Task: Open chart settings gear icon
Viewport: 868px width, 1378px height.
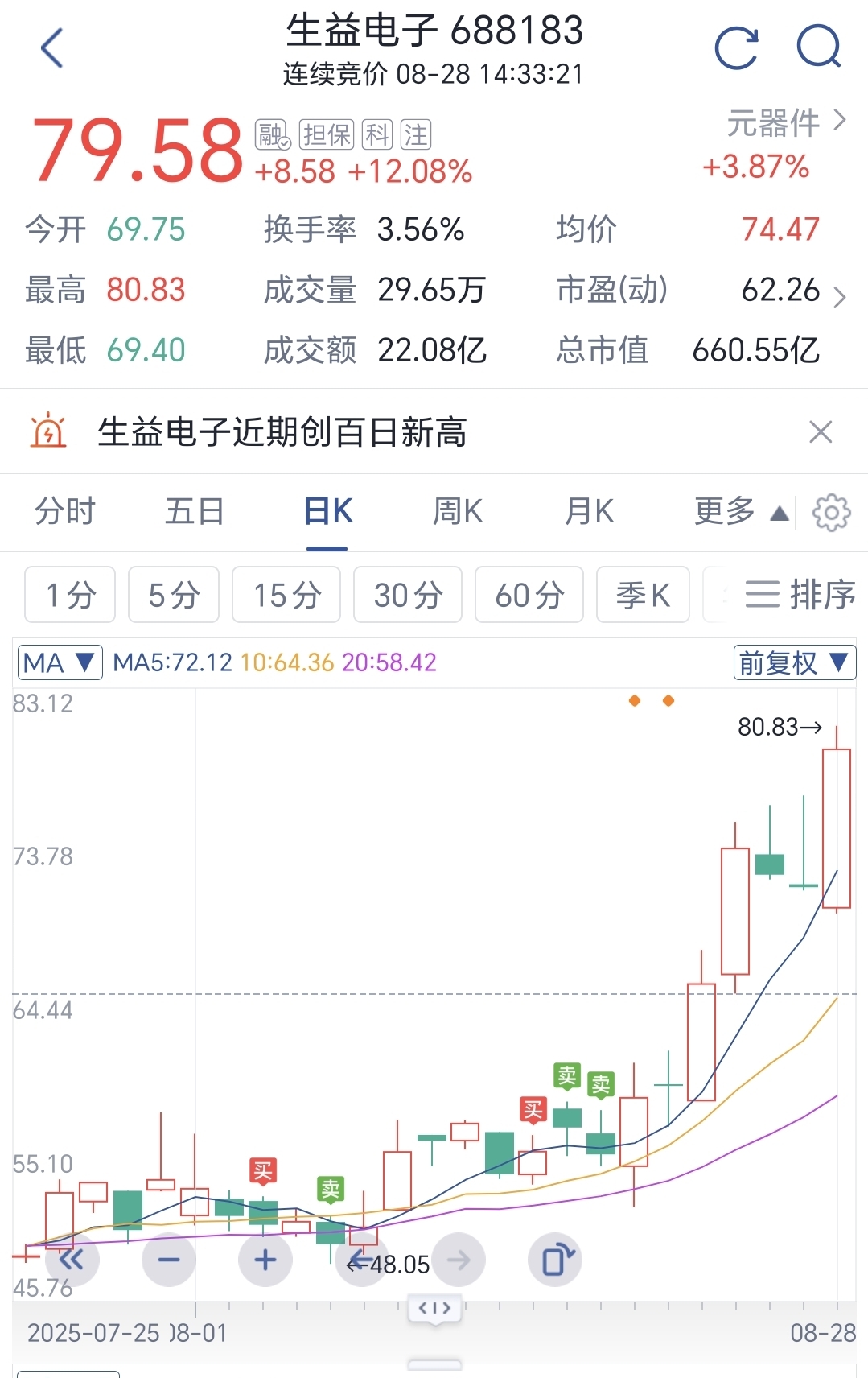Action: tap(831, 513)
